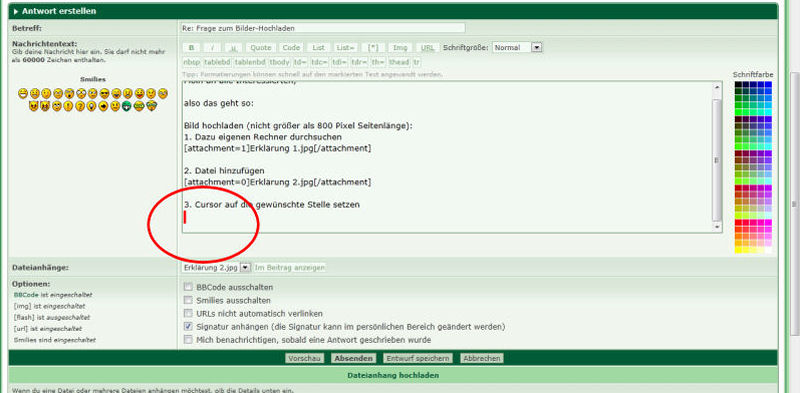This screenshot has height=393, width=800.
Task: Focus the Betreff subject field
Action: [x=323, y=28]
